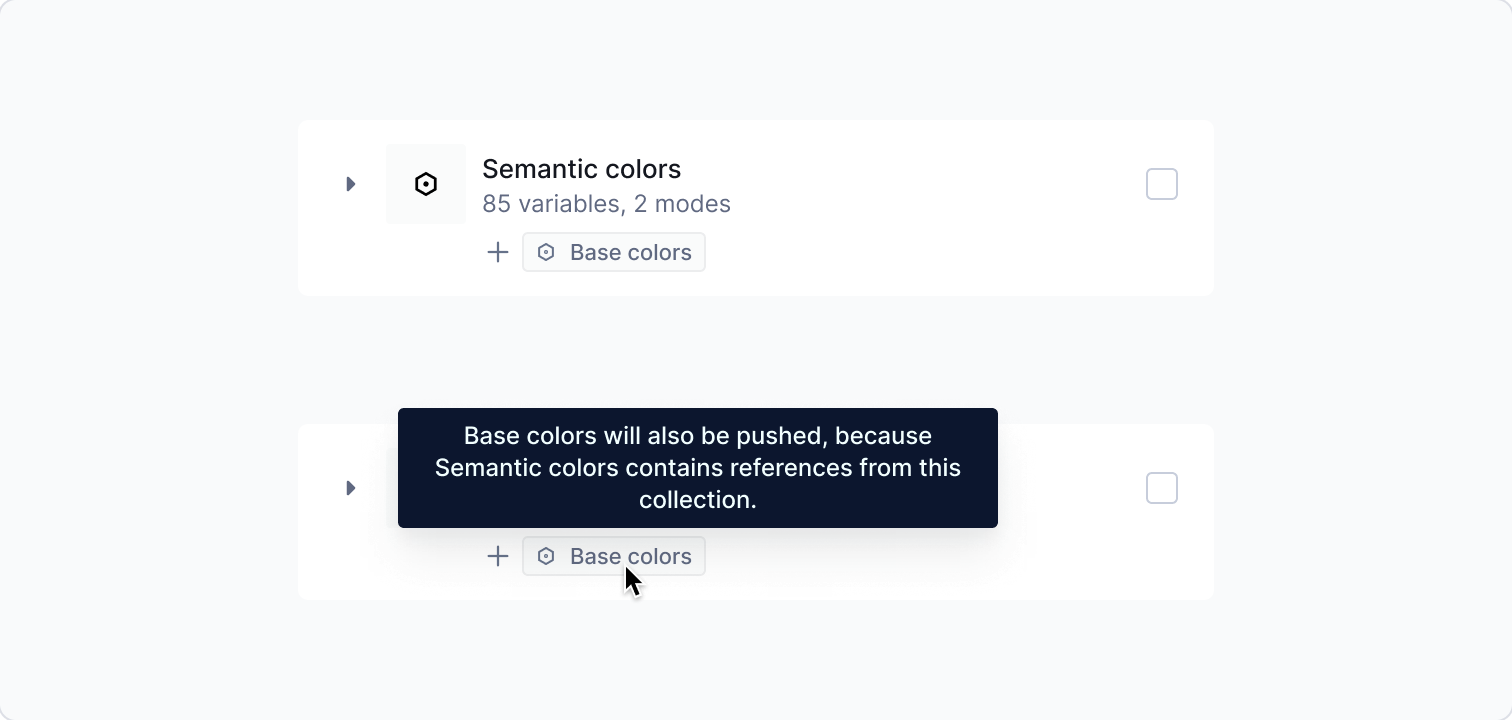The image size is (1512, 720).
Task: Click the plus icon beside the lower Base colors chip
Action: [497, 556]
